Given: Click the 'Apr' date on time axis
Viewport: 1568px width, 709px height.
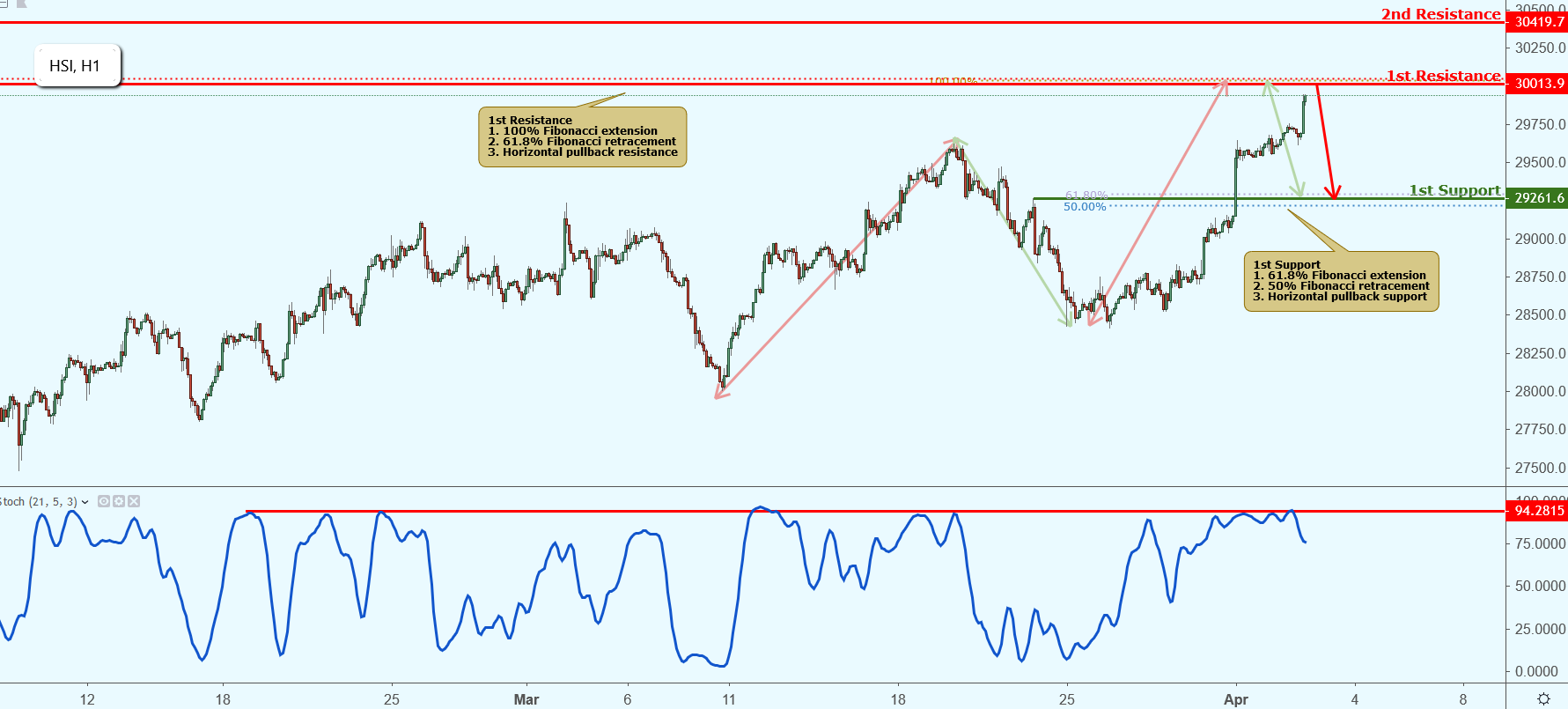Looking at the screenshot, I should 1236,699.
